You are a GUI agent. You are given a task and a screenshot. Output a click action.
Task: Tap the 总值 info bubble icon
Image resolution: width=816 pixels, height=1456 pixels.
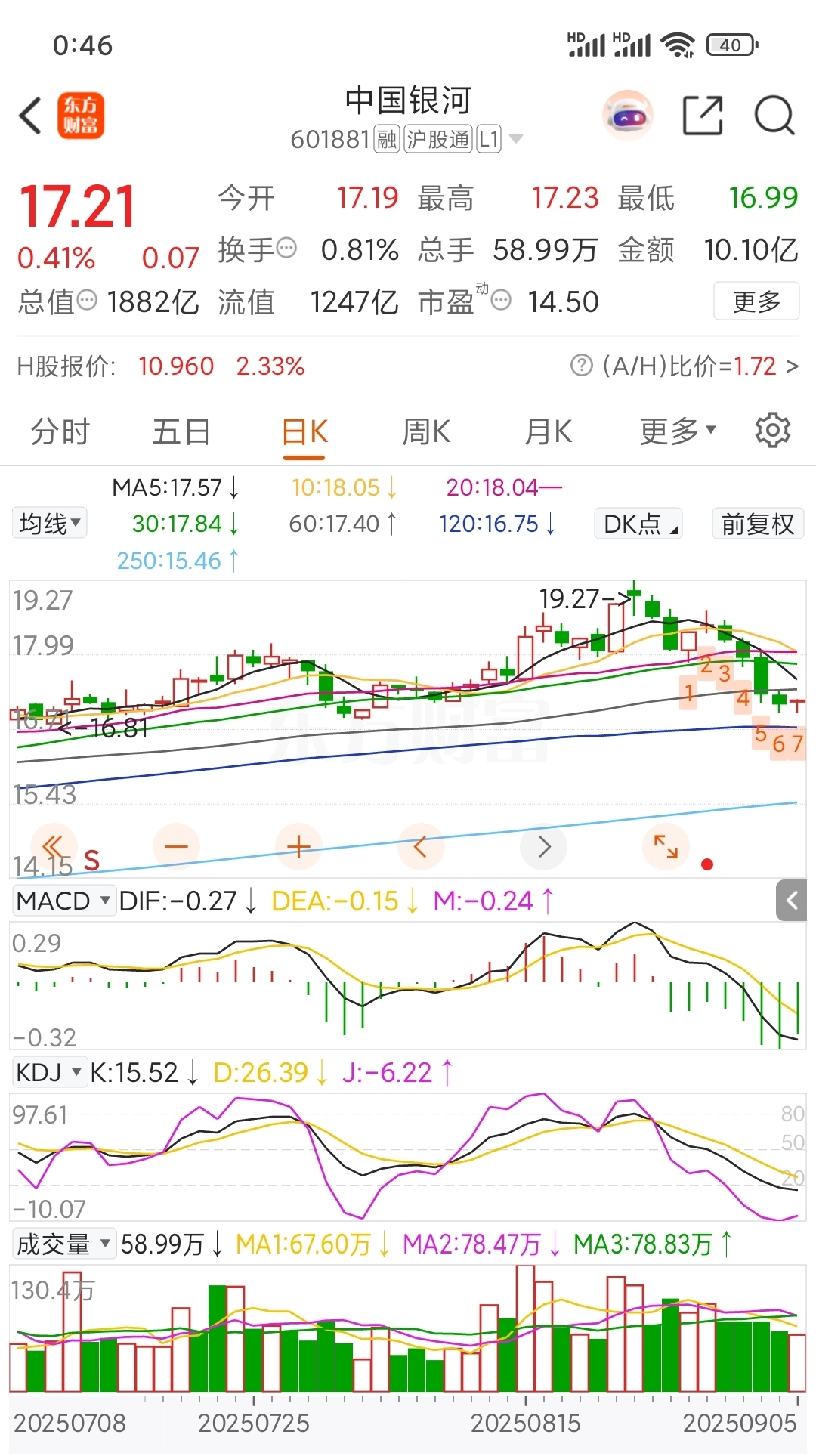pos(88,300)
